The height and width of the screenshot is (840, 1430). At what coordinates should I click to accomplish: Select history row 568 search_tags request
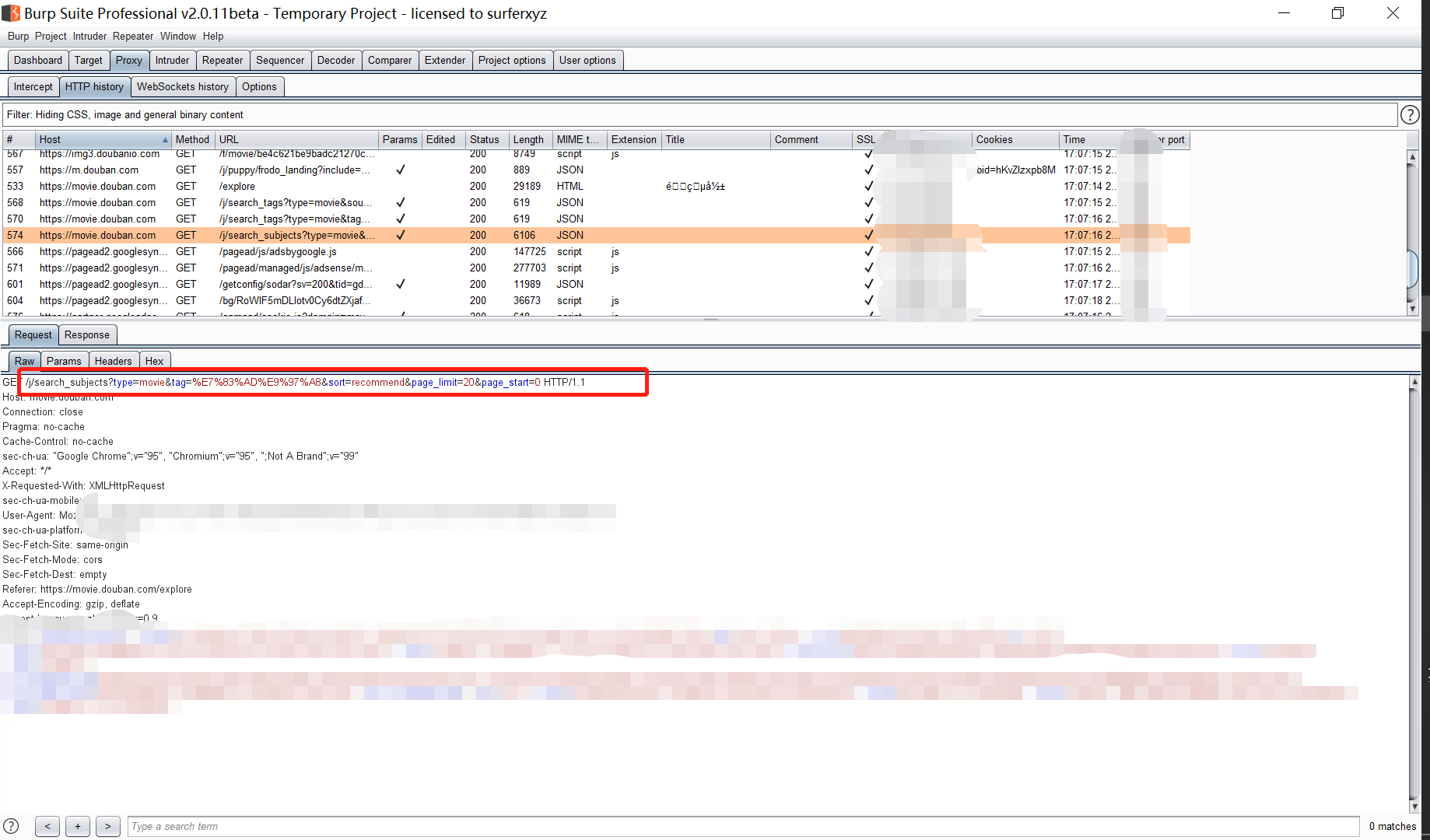pos(596,203)
